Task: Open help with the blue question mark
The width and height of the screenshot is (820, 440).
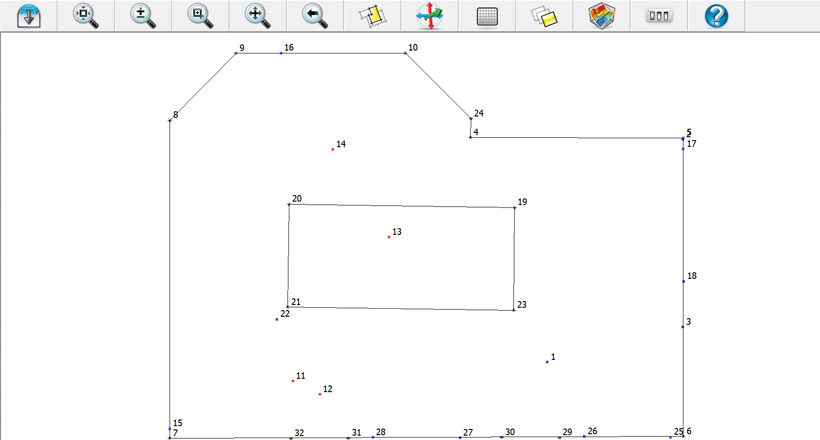Action: pyautogui.click(x=716, y=15)
